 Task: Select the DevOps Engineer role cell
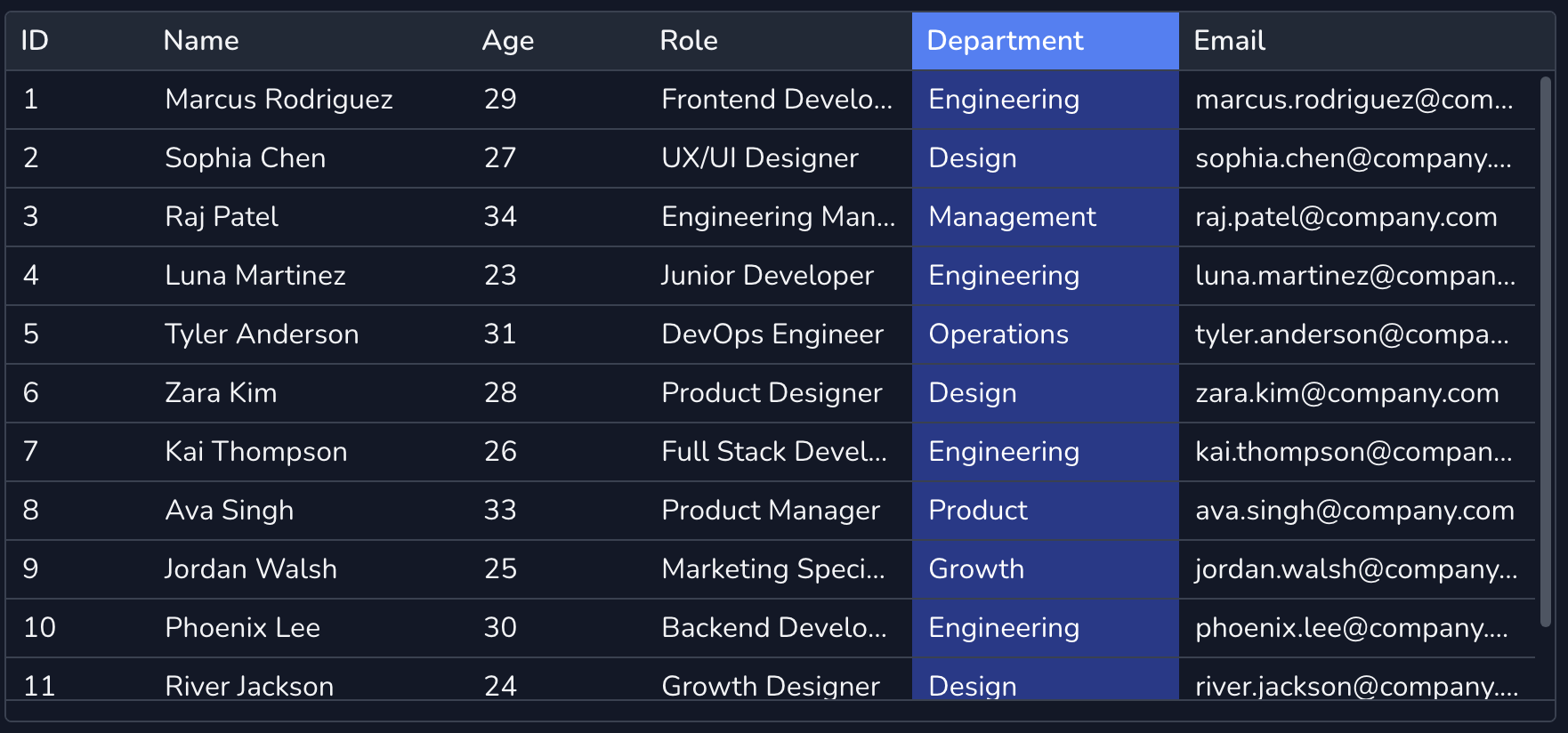point(772,334)
